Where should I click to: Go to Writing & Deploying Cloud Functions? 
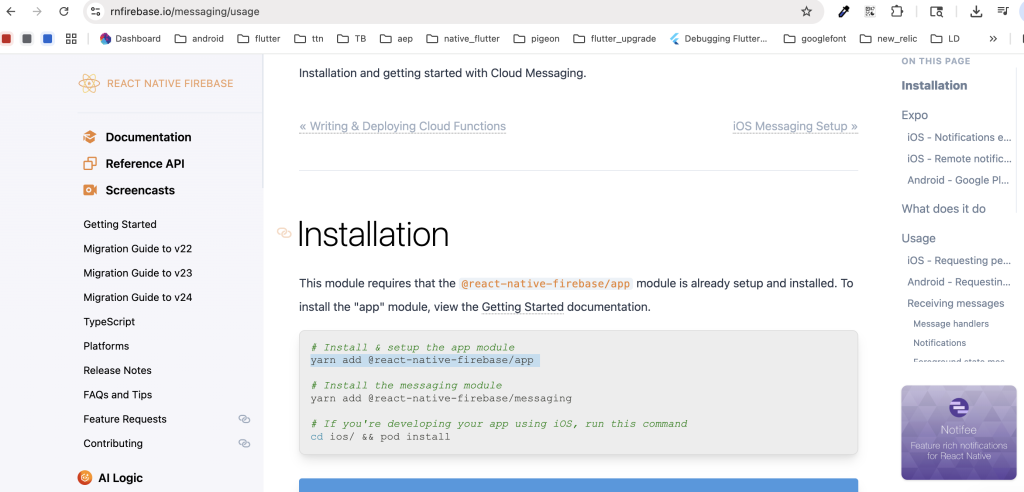pyautogui.click(x=402, y=126)
